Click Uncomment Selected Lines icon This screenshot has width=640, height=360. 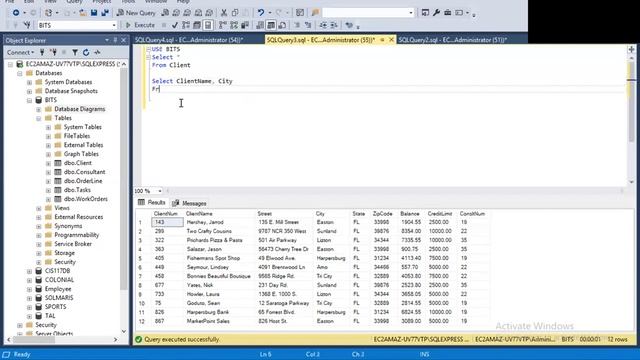point(308,25)
